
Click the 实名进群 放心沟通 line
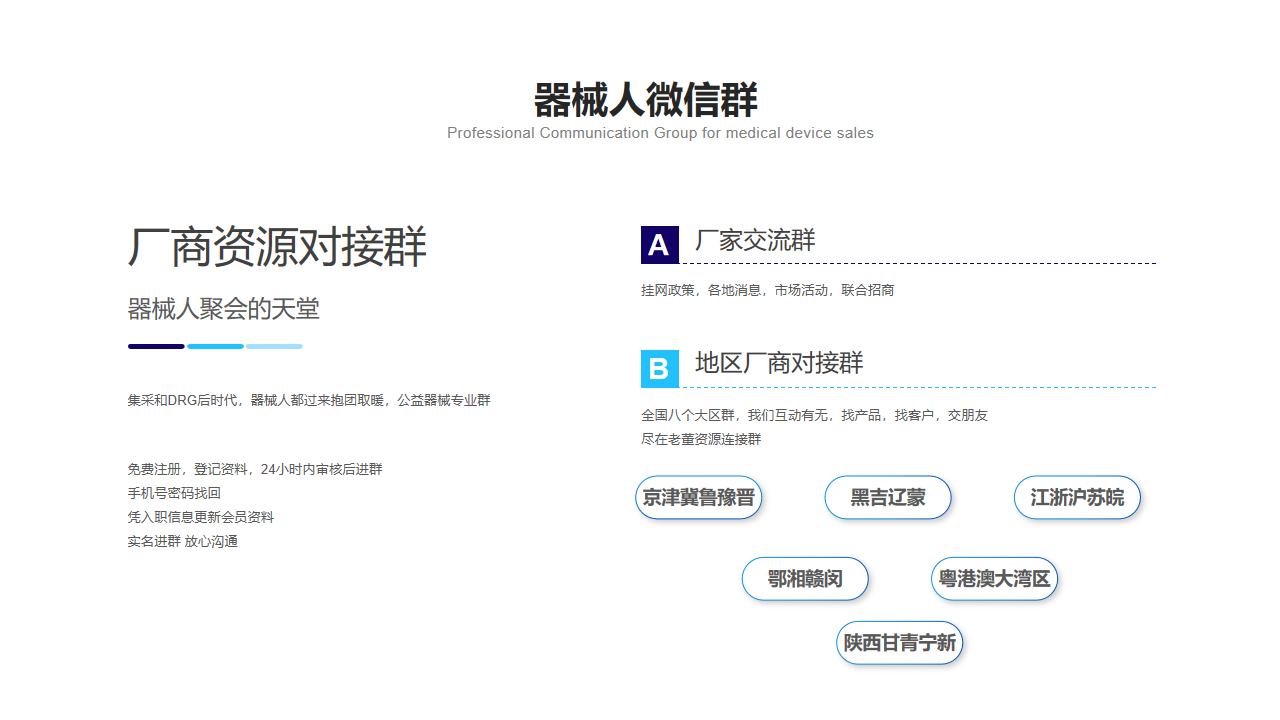(x=182, y=541)
